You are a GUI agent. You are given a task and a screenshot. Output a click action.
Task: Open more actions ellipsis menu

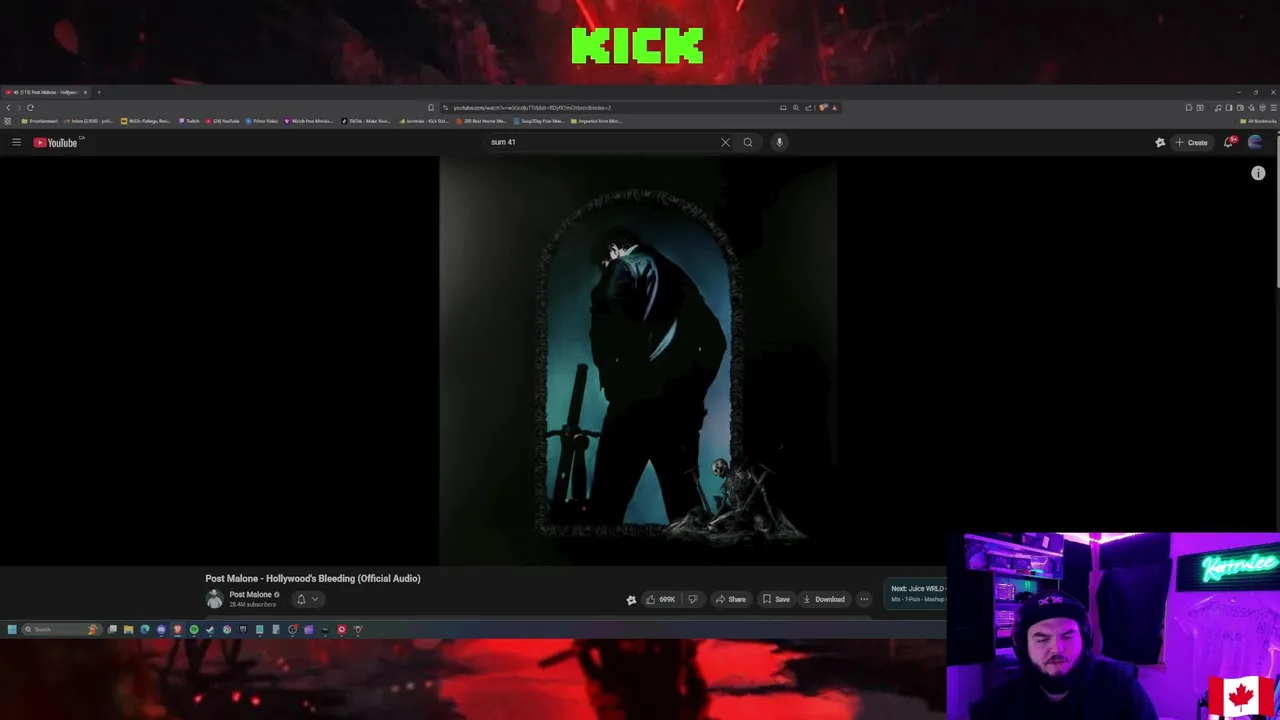tap(864, 599)
